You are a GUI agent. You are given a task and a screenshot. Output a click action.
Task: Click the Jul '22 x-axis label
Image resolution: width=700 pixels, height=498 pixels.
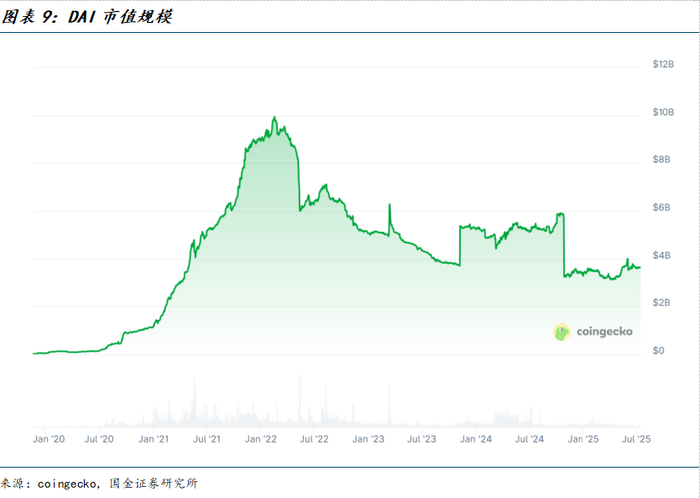(x=314, y=439)
